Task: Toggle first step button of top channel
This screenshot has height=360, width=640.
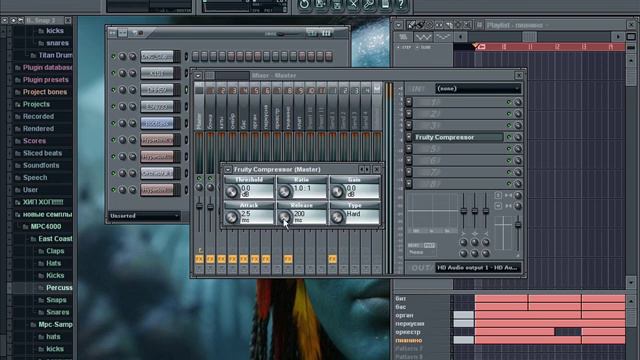Action: (196, 56)
